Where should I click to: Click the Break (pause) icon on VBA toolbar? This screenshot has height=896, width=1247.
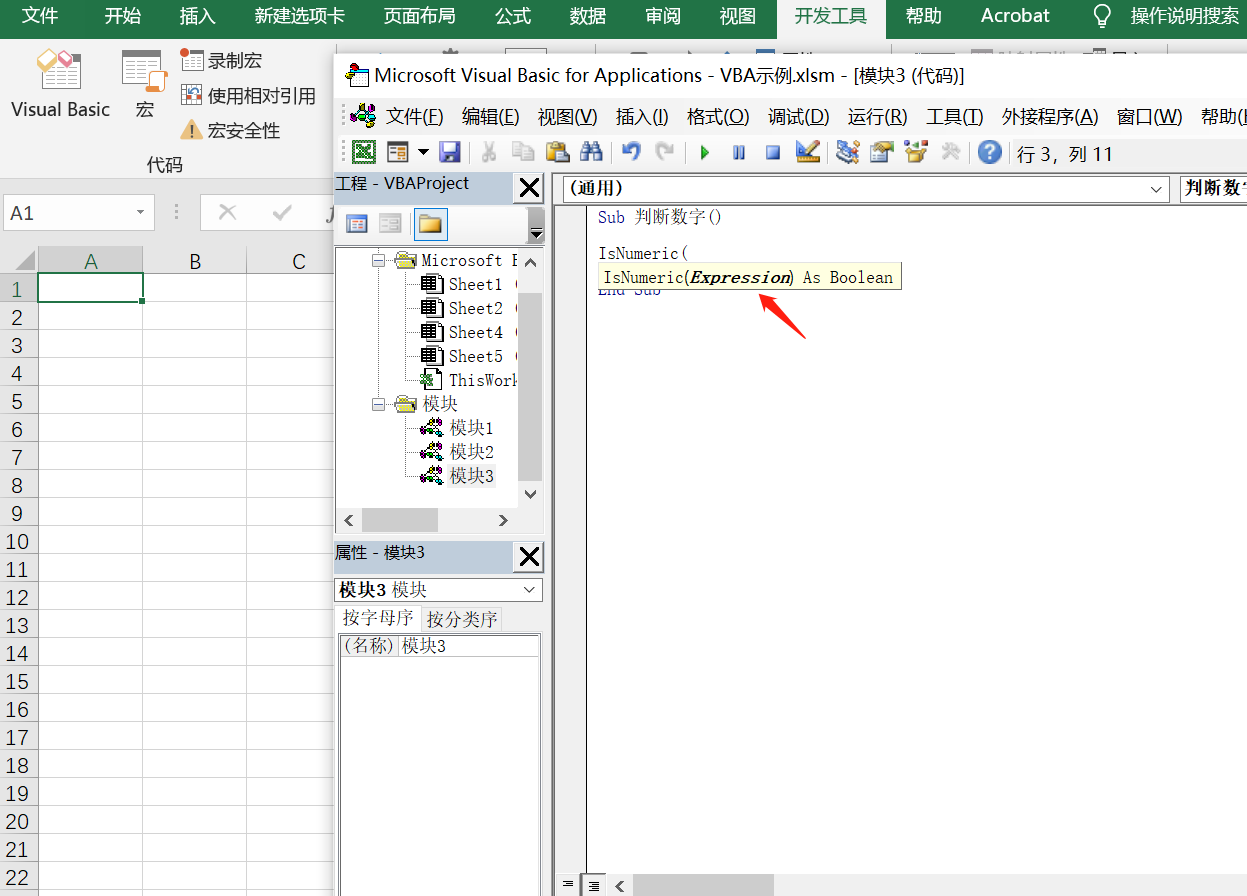(740, 152)
